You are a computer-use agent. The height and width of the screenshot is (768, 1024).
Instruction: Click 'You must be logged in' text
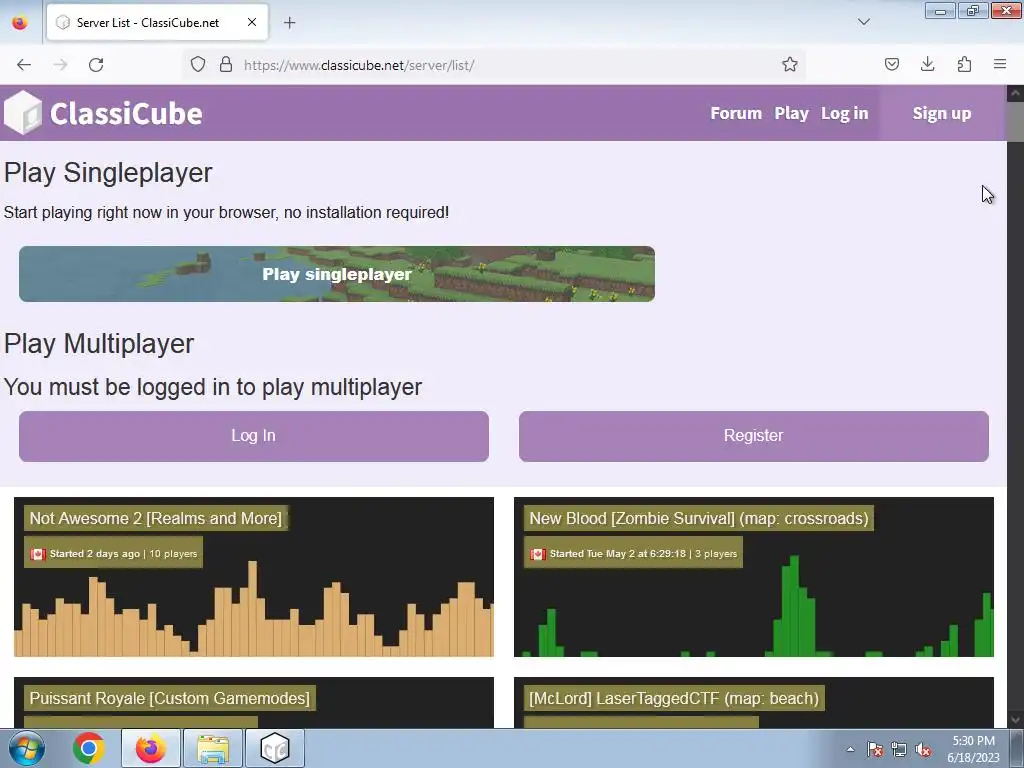(213, 387)
